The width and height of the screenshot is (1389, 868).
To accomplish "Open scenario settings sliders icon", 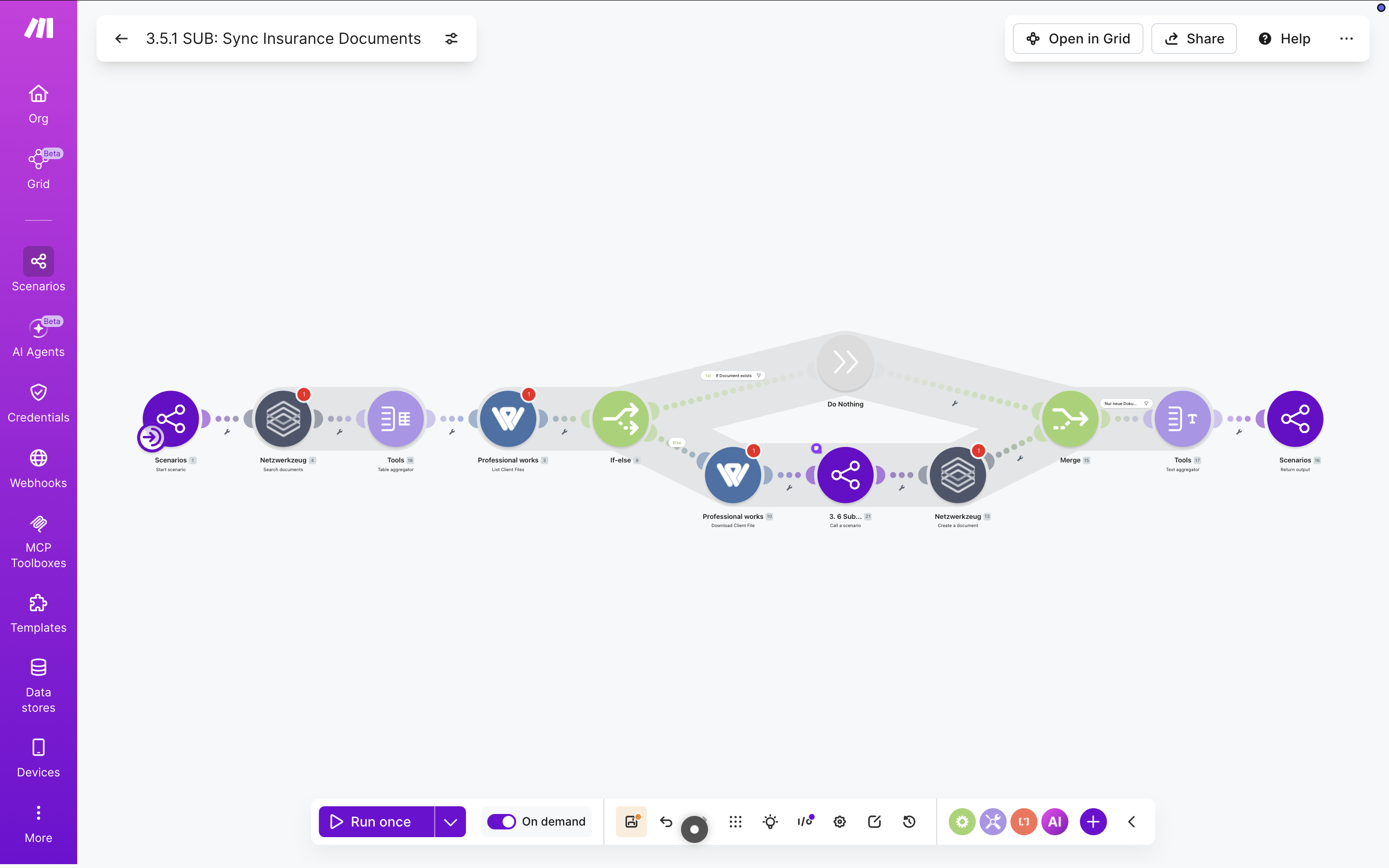I will (451, 39).
